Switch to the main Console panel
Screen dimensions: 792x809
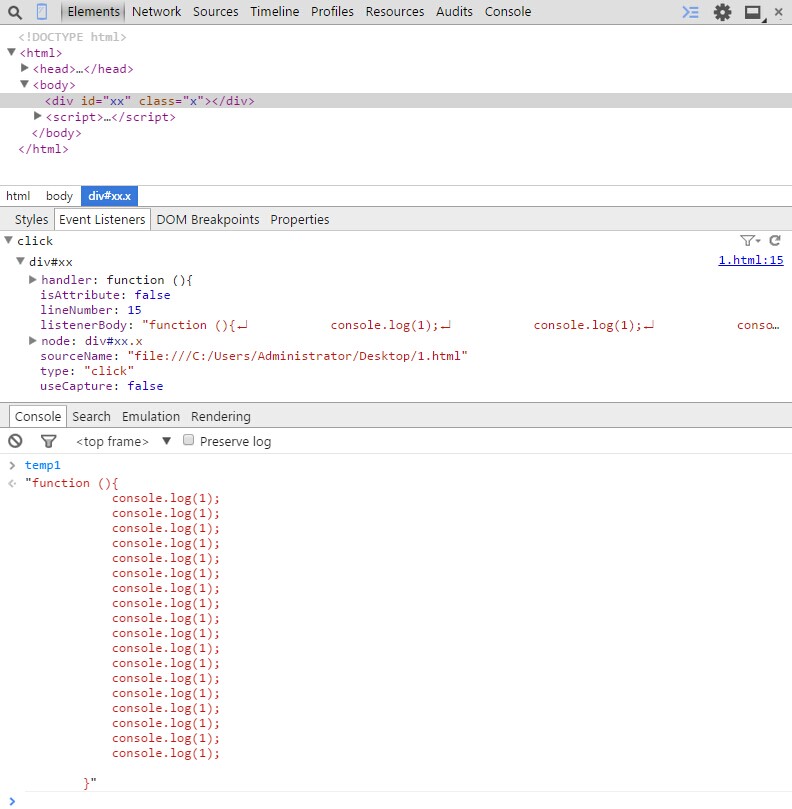[508, 11]
